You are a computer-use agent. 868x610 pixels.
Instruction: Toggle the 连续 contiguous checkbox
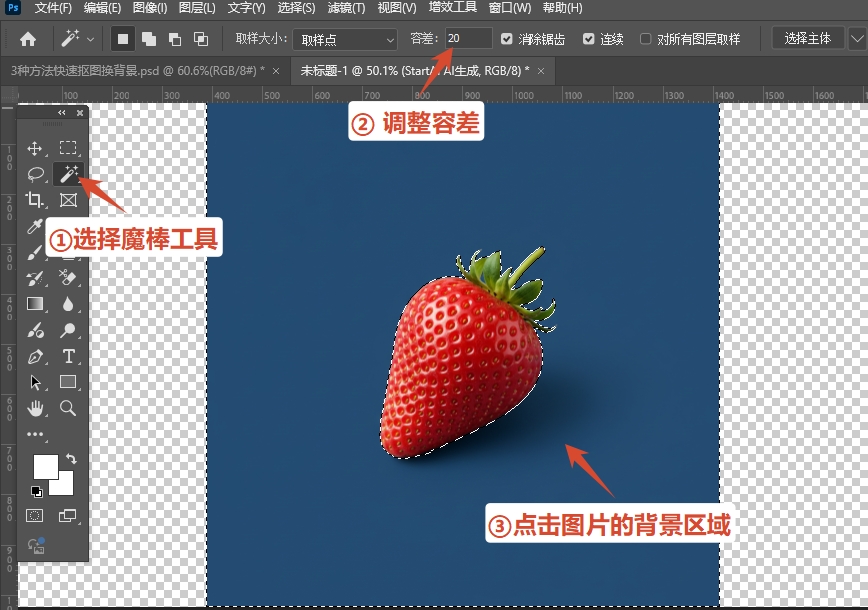point(589,40)
